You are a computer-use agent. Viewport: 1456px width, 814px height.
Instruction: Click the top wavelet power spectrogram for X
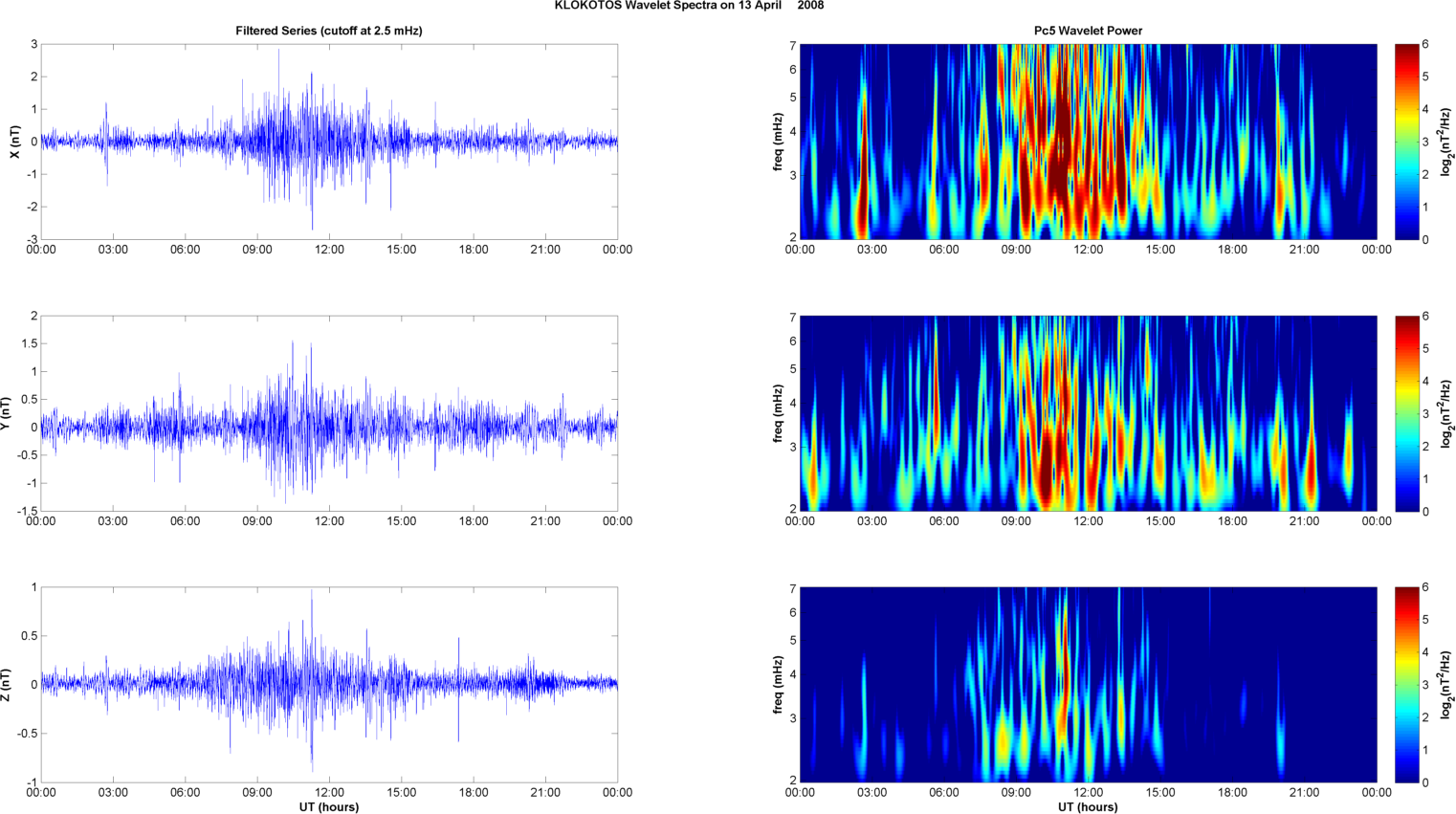(x=1088, y=142)
